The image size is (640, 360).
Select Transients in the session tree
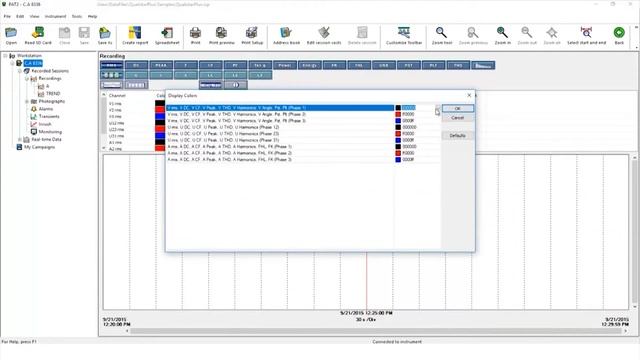click(49, 116)
